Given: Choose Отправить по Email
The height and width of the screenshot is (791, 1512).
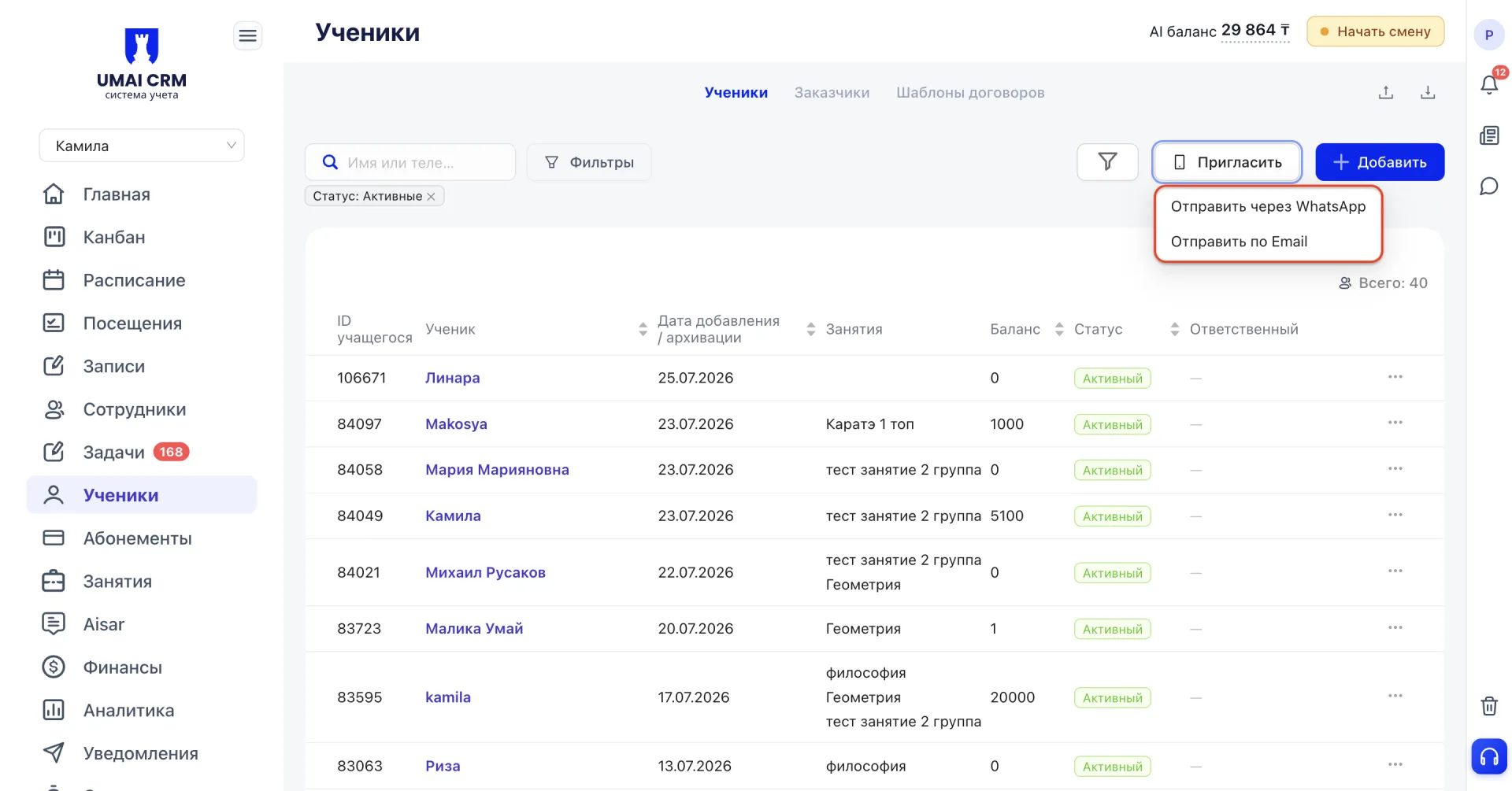Looking at the screenshot, I should (x=1268, y=242).
